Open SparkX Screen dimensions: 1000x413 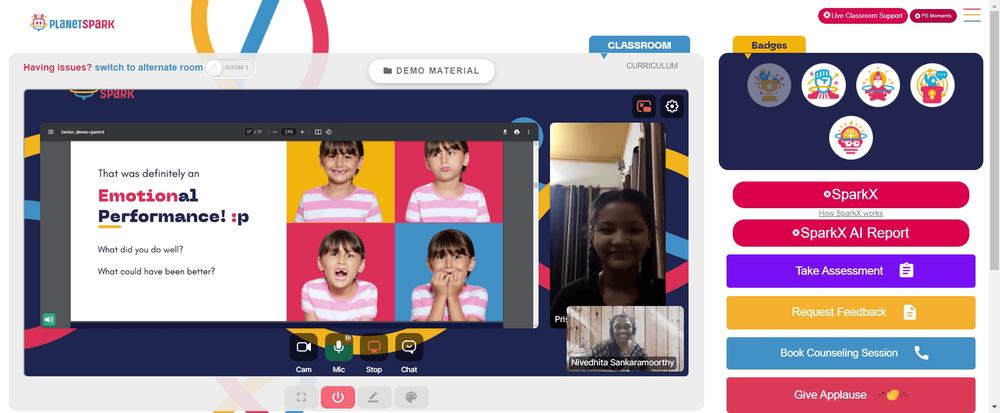851,195
